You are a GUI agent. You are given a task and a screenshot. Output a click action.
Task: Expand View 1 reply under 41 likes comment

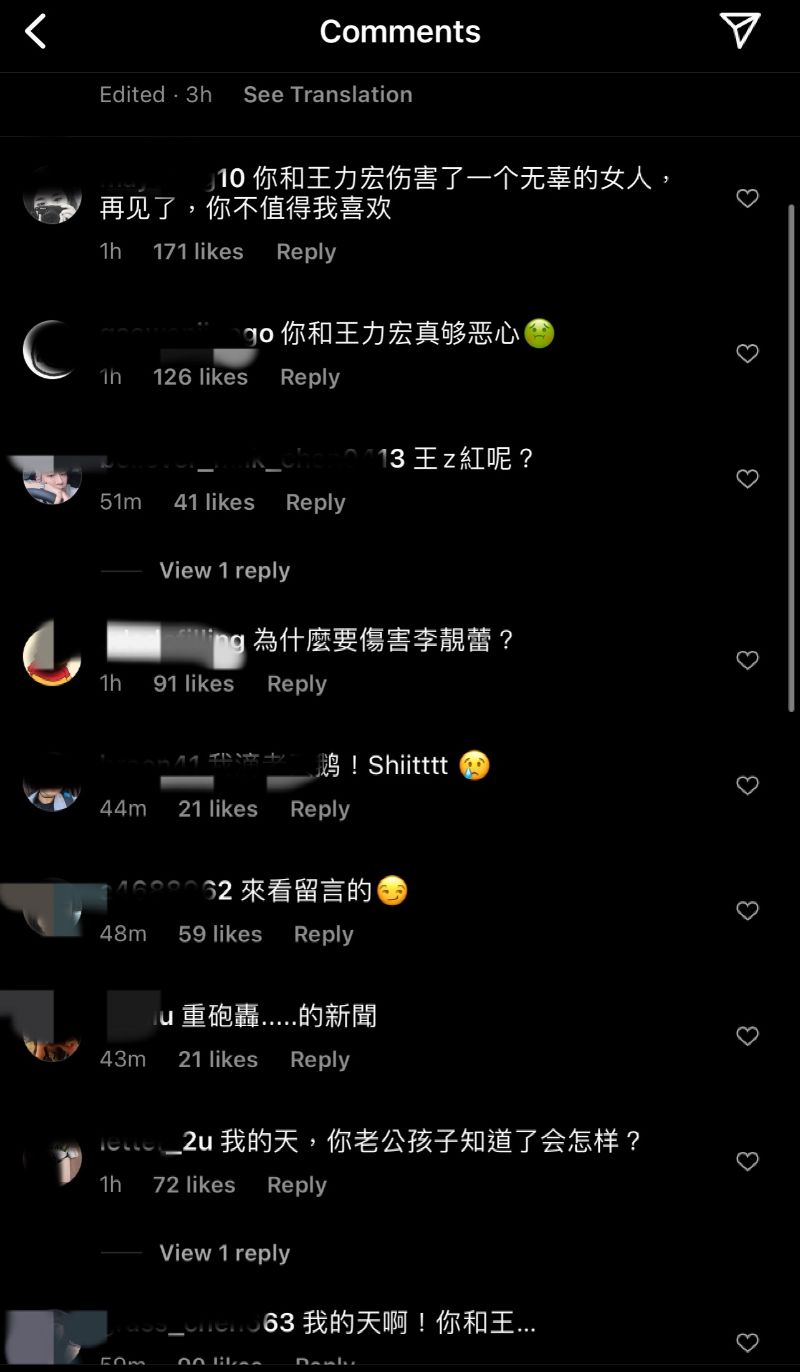pos(224,571)
